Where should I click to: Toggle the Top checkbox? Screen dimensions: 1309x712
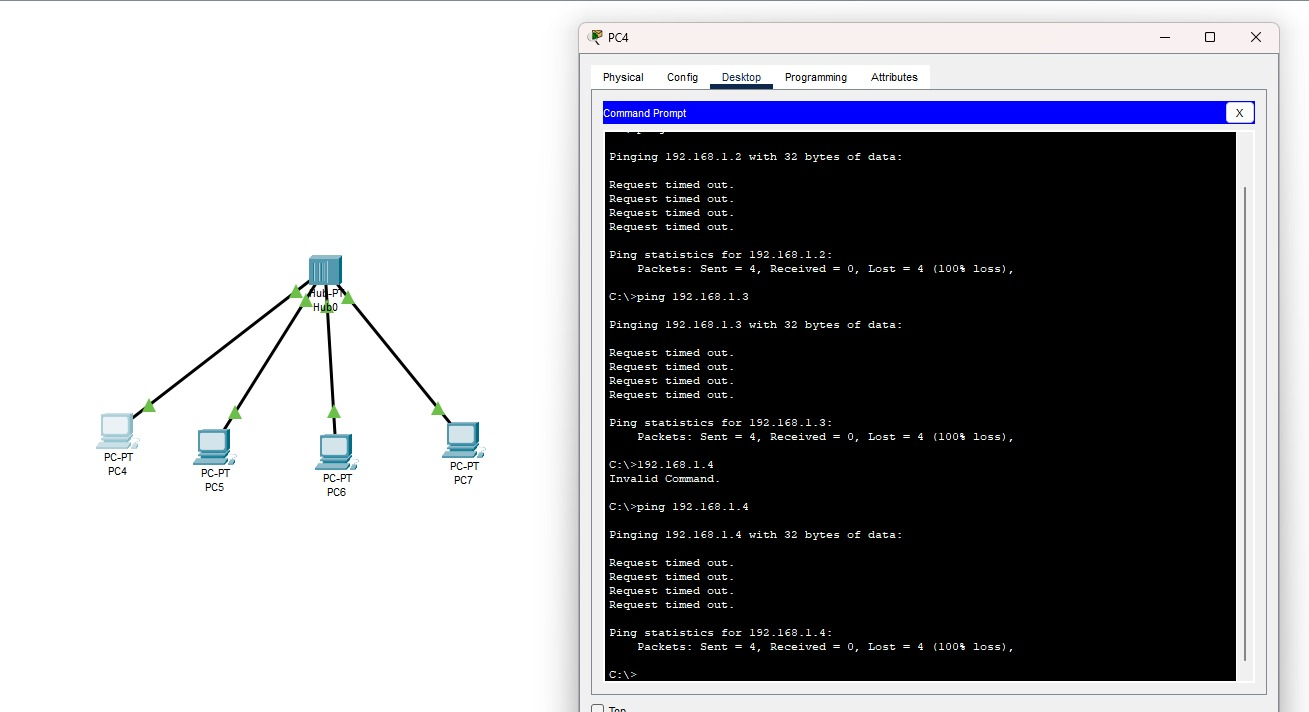pos(597,709)
